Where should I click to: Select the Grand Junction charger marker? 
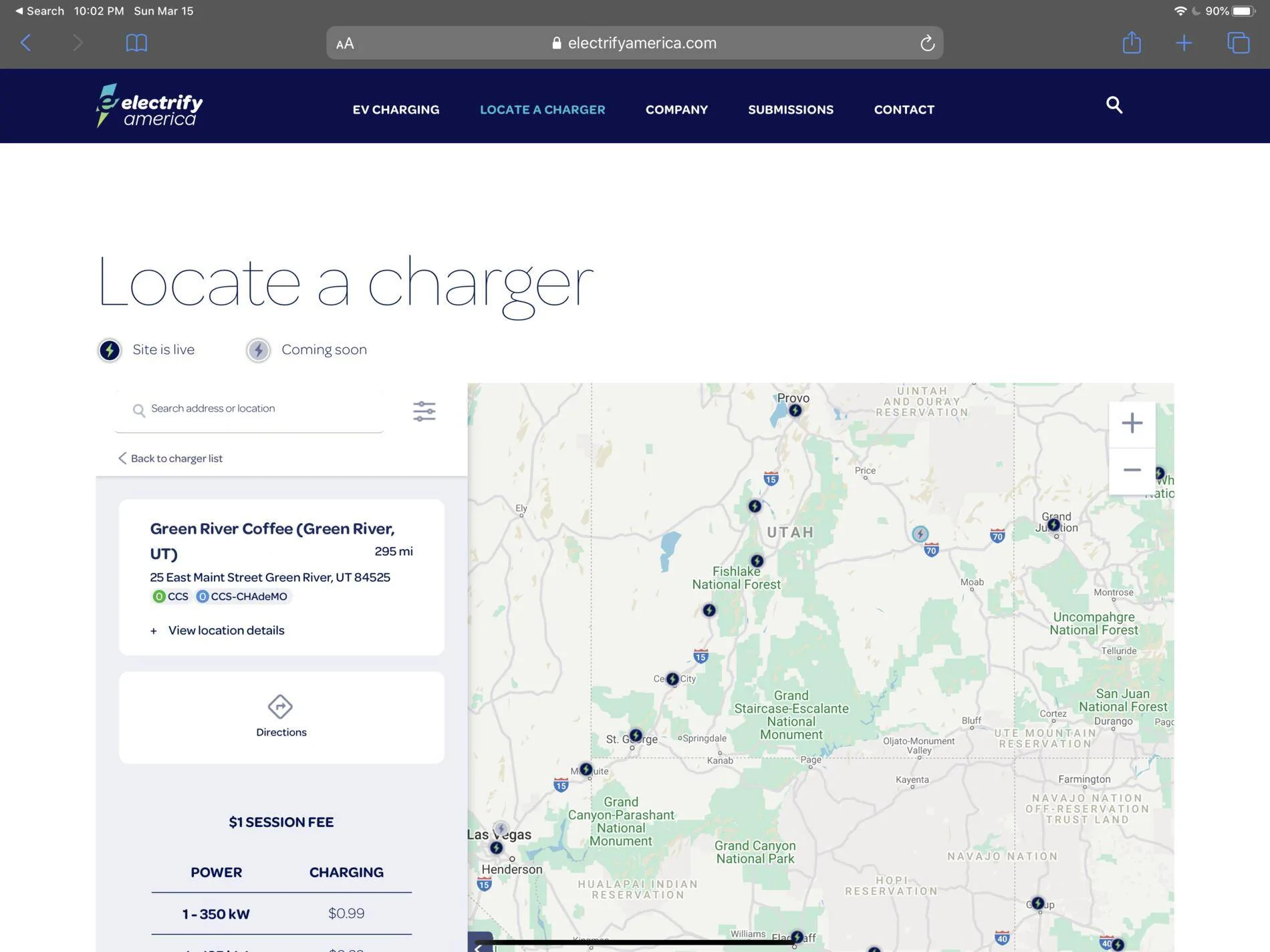(x=1053, y=525)
